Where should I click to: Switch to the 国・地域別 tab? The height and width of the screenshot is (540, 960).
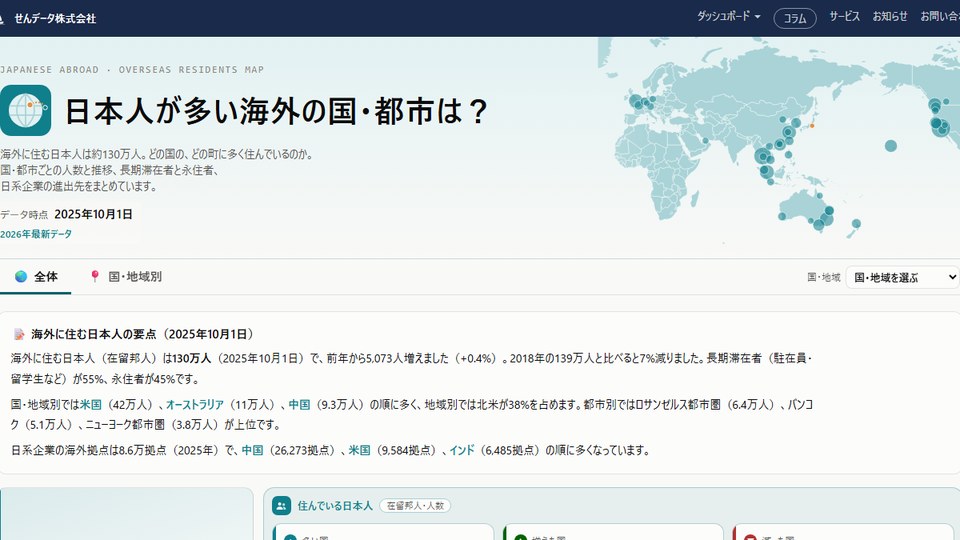(126, 277)
